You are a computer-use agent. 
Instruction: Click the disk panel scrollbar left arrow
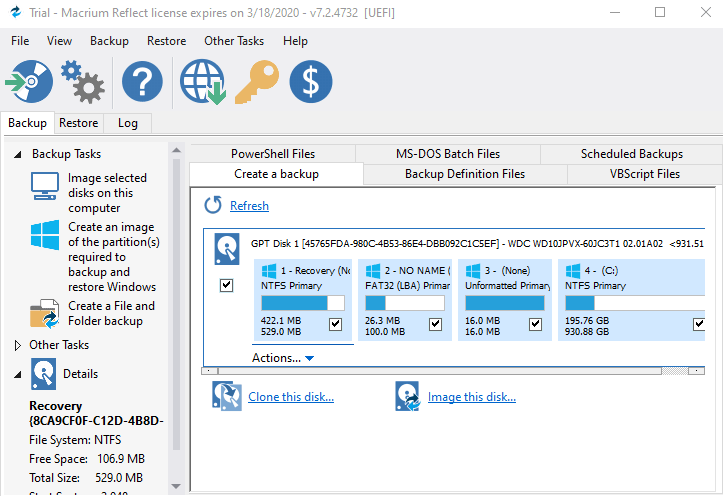(209, 371)
